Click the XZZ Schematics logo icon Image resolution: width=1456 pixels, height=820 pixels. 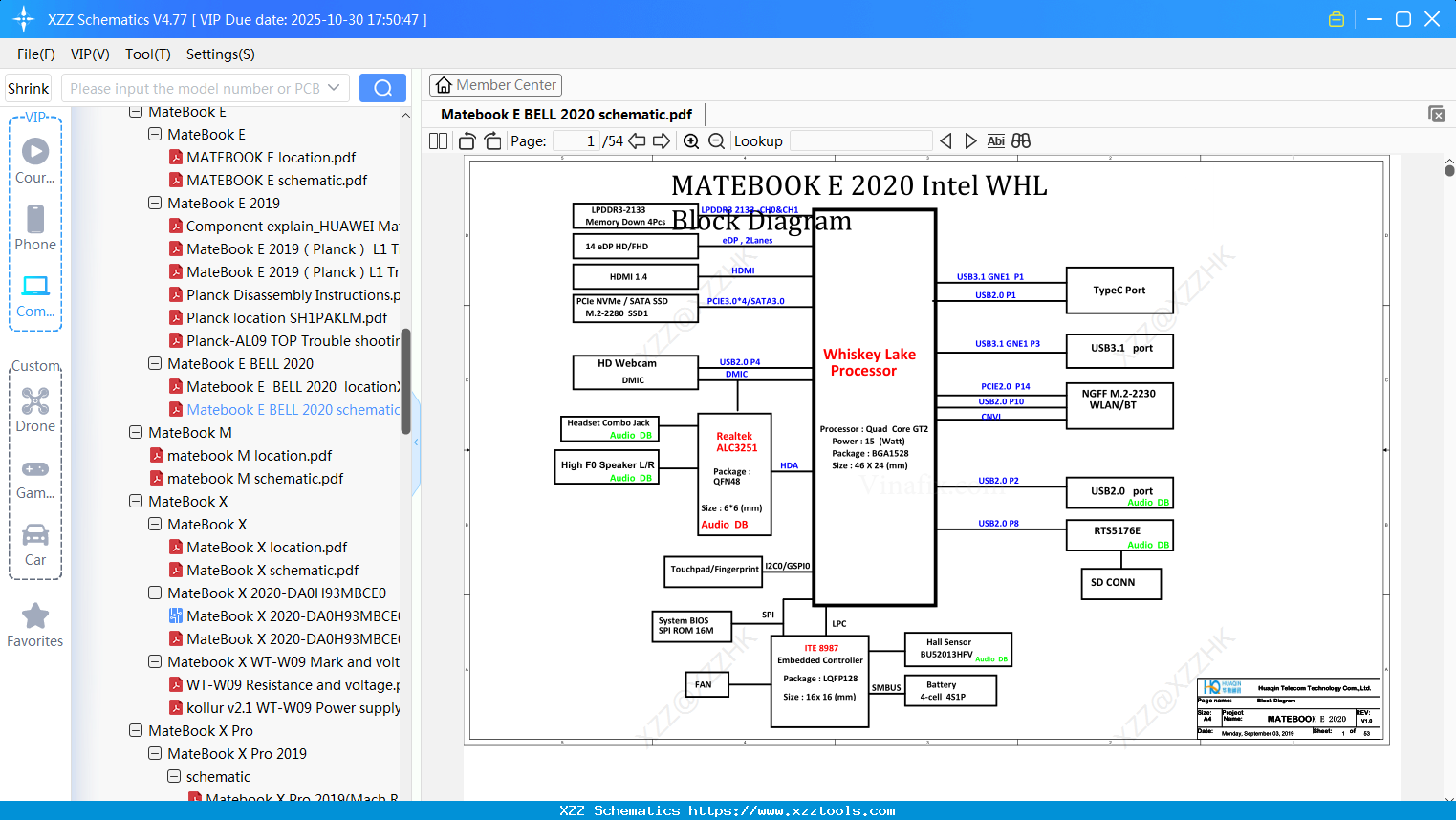click(23, 19)
